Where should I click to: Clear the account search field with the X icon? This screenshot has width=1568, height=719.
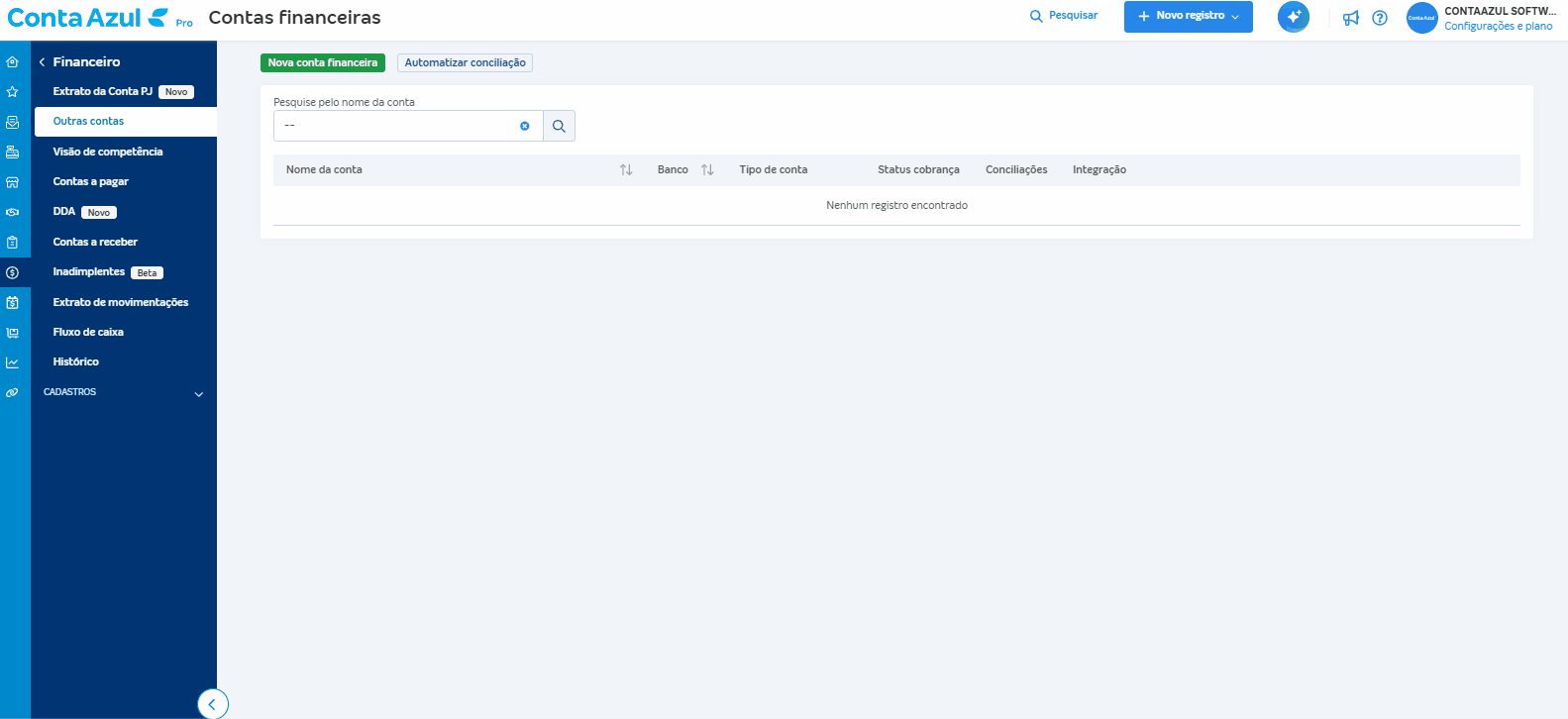click(x=525, y=126)
